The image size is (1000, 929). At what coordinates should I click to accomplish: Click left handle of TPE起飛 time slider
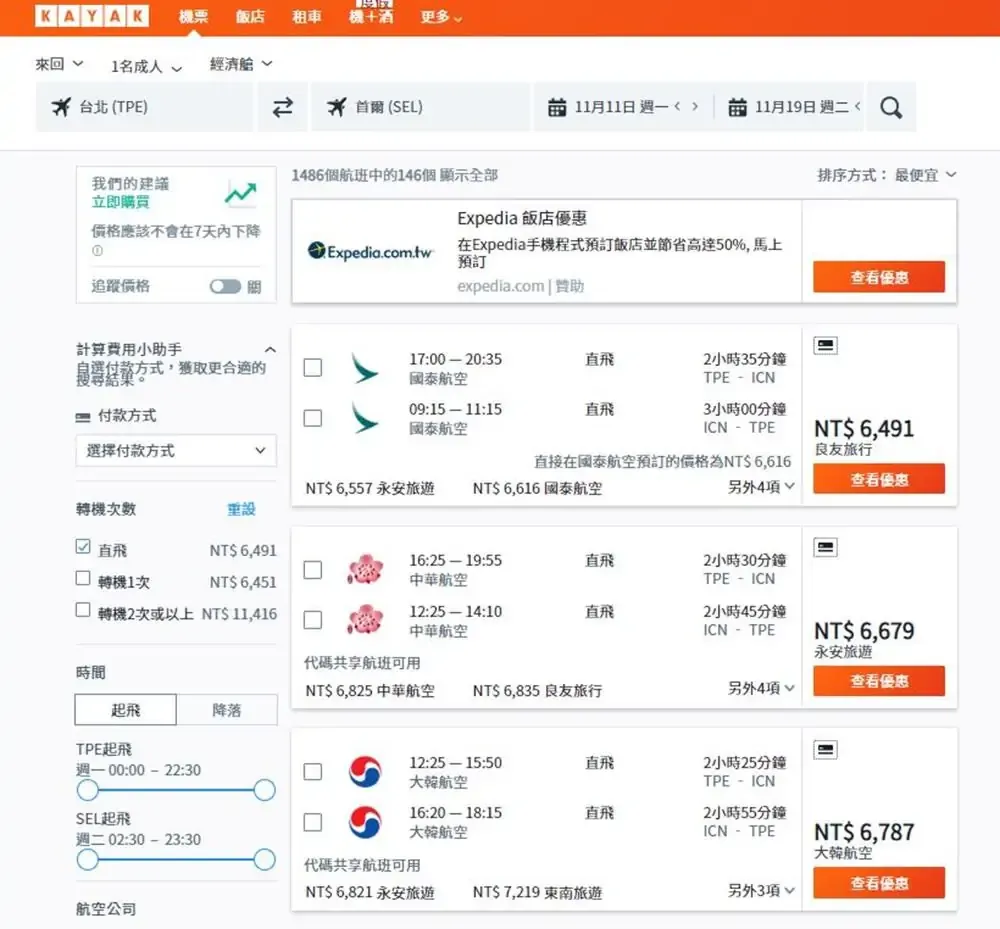pyautogui.click(x=88, y=791)
